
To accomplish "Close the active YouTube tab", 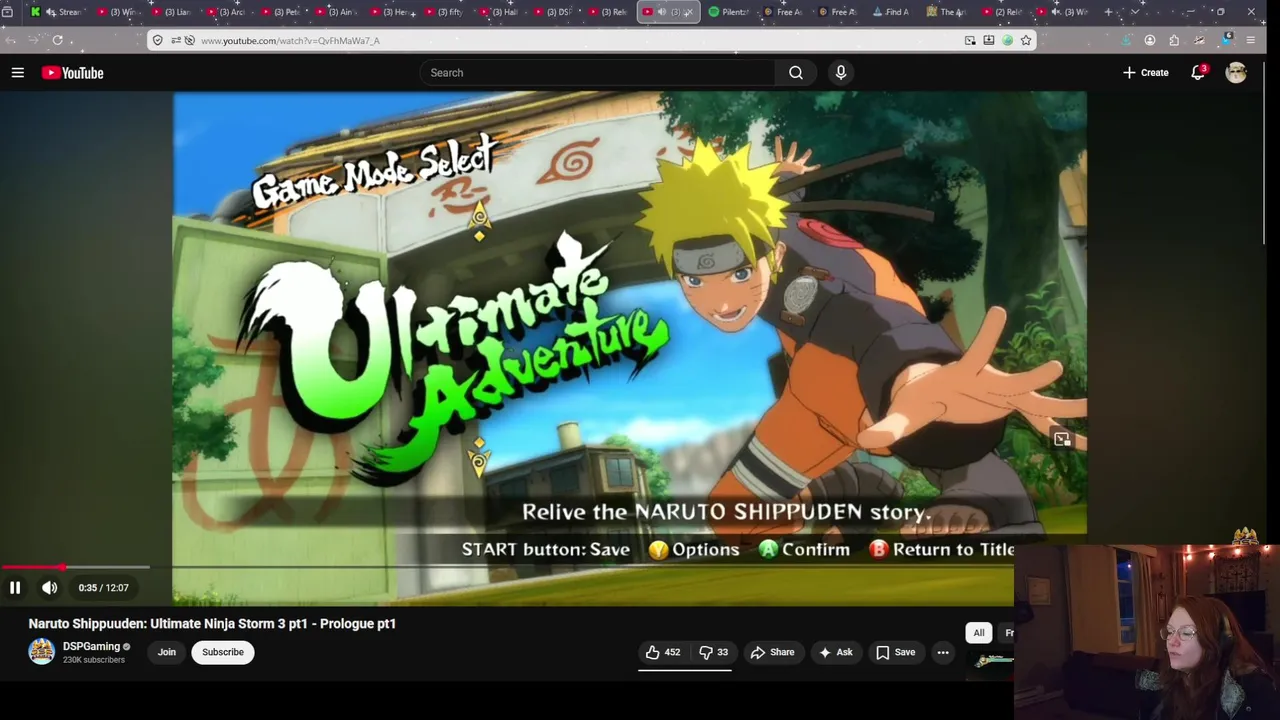I will [689, 12].
